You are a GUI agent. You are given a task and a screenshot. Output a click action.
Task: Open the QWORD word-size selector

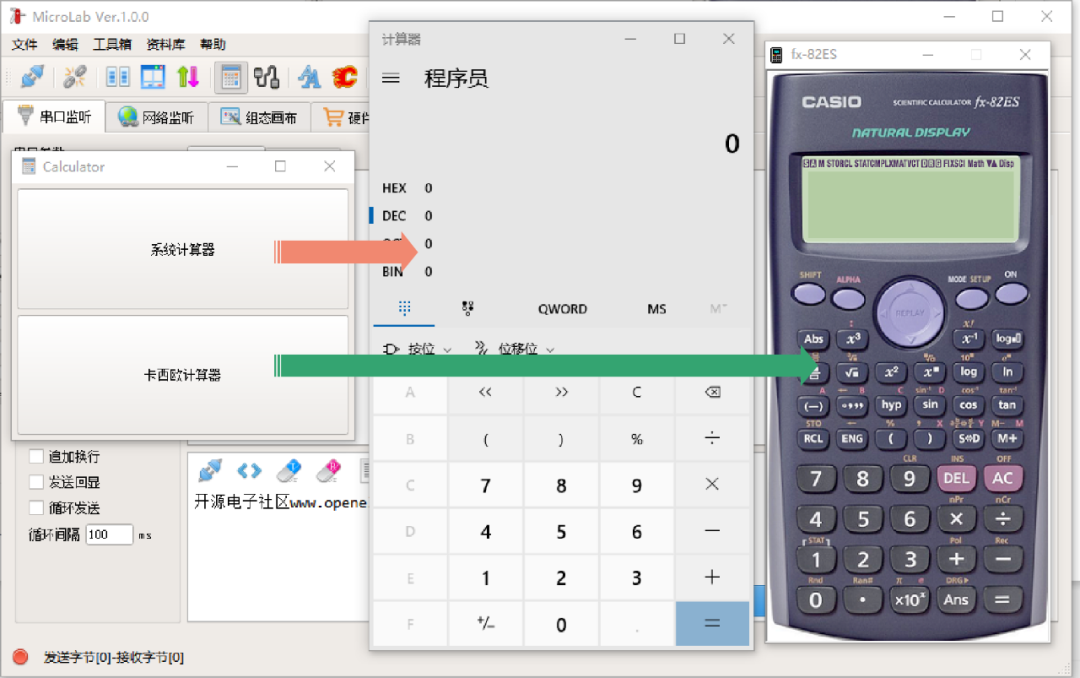tap(562, 309)
